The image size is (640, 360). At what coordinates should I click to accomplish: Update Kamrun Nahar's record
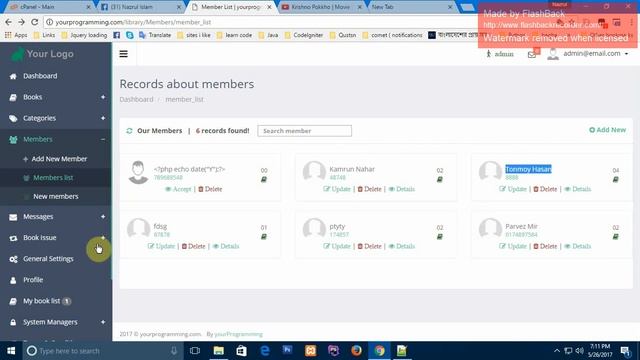coord(337,189)
